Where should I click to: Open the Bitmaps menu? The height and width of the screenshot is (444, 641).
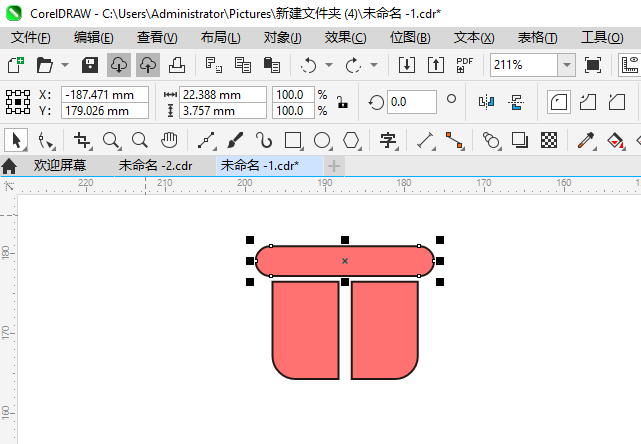pos(410,38)
